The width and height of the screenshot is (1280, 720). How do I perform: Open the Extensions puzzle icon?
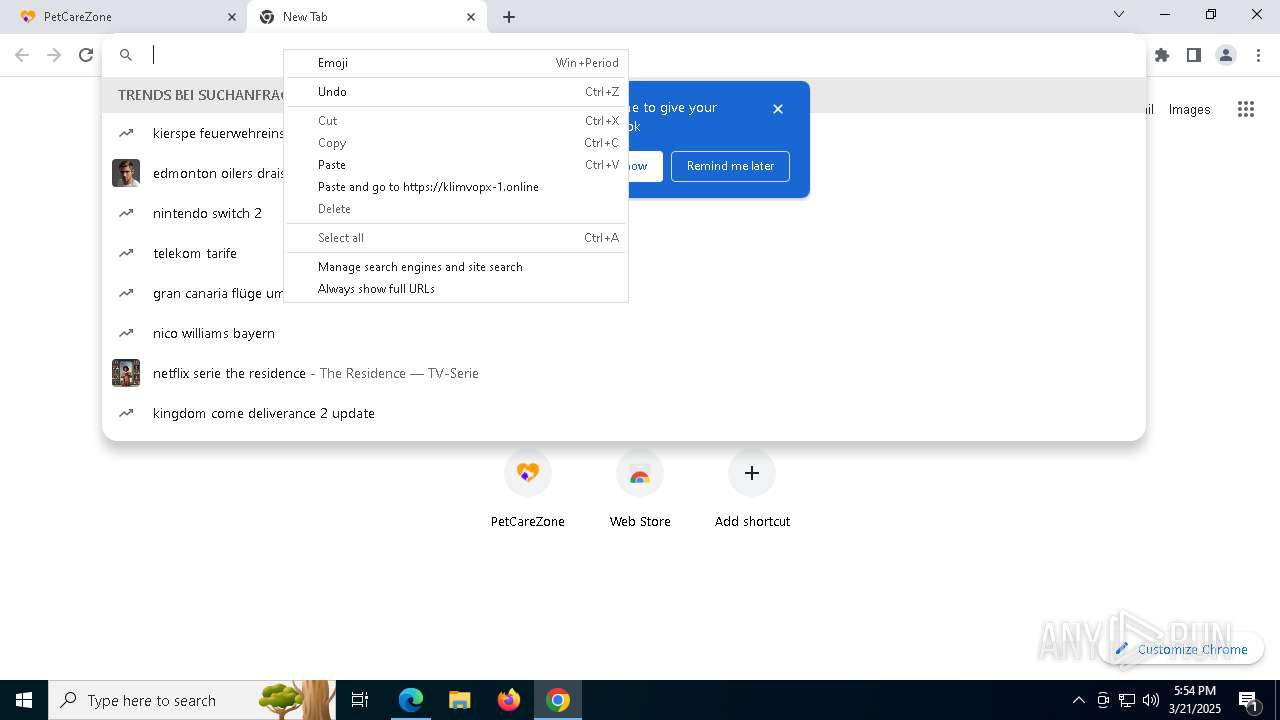coord(1162,55)
